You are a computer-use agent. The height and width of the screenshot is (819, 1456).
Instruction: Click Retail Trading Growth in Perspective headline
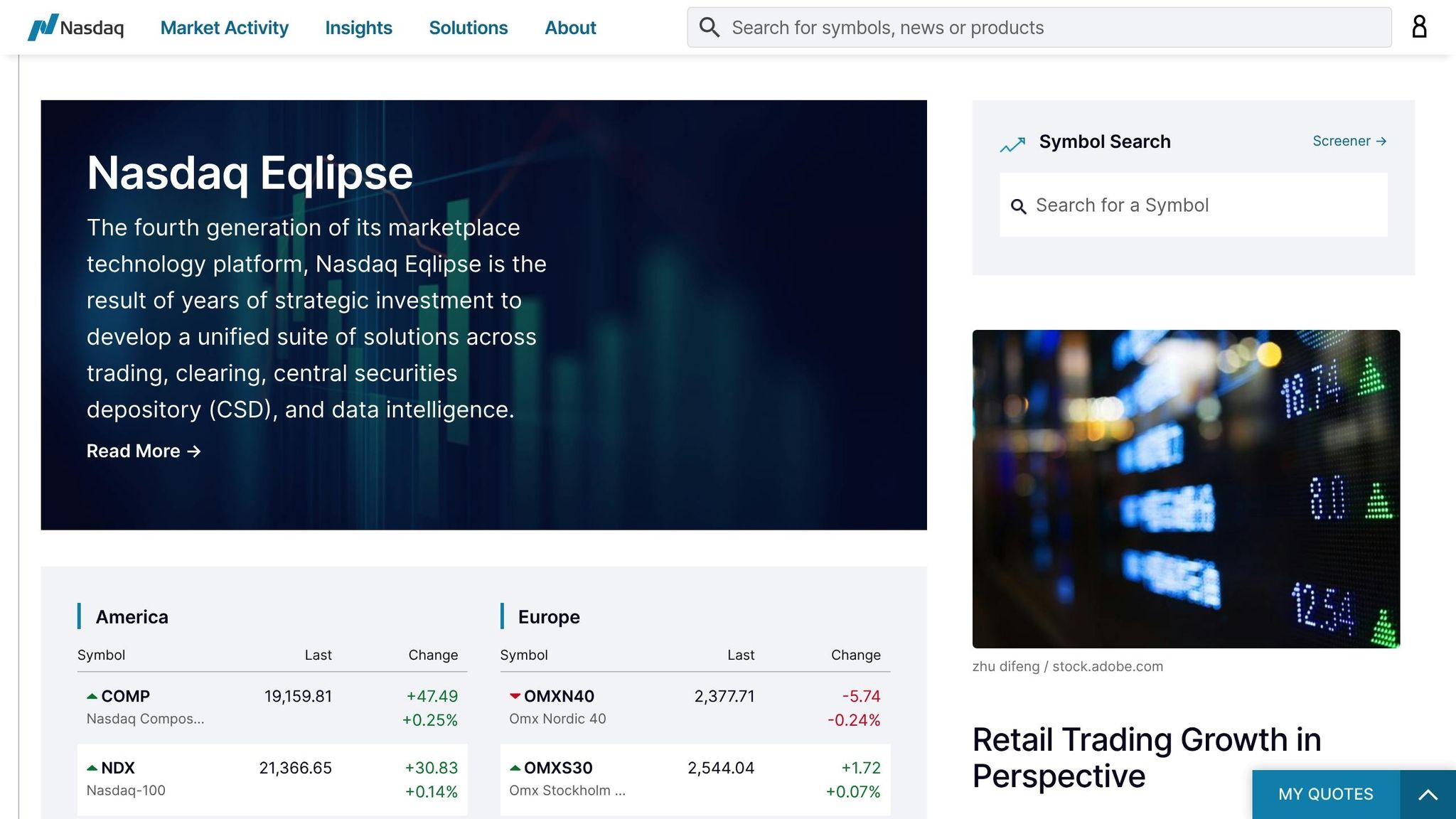coord(1147,758)
